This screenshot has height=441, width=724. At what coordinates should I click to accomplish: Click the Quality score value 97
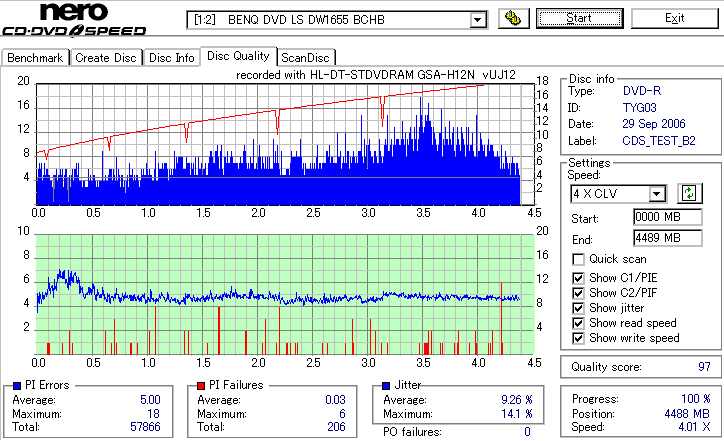tap(704, 367)
